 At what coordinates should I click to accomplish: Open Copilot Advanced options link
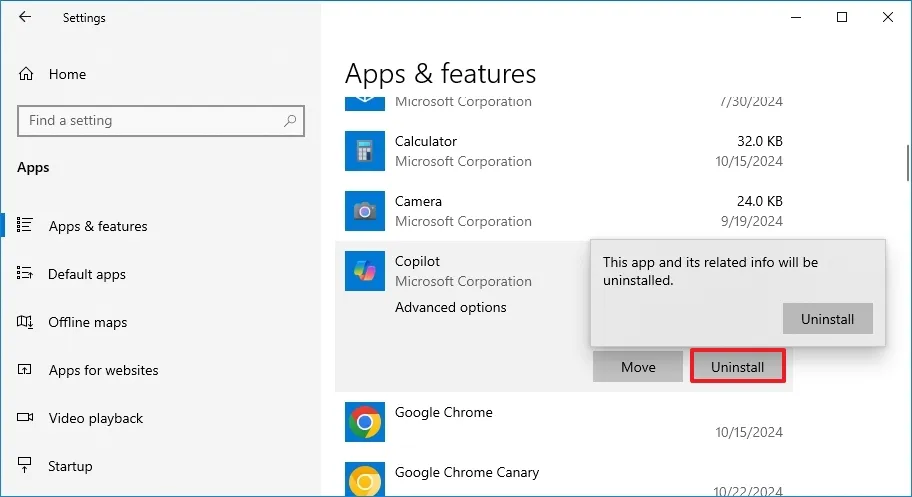click(451, 307)
